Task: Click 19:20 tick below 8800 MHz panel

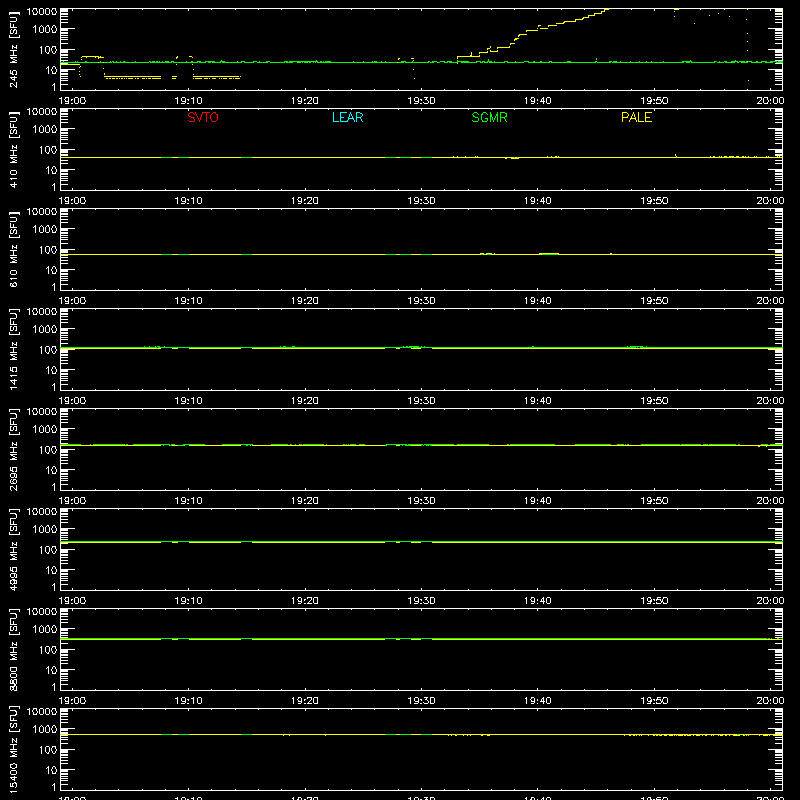Action: click(x=305, y=701)
